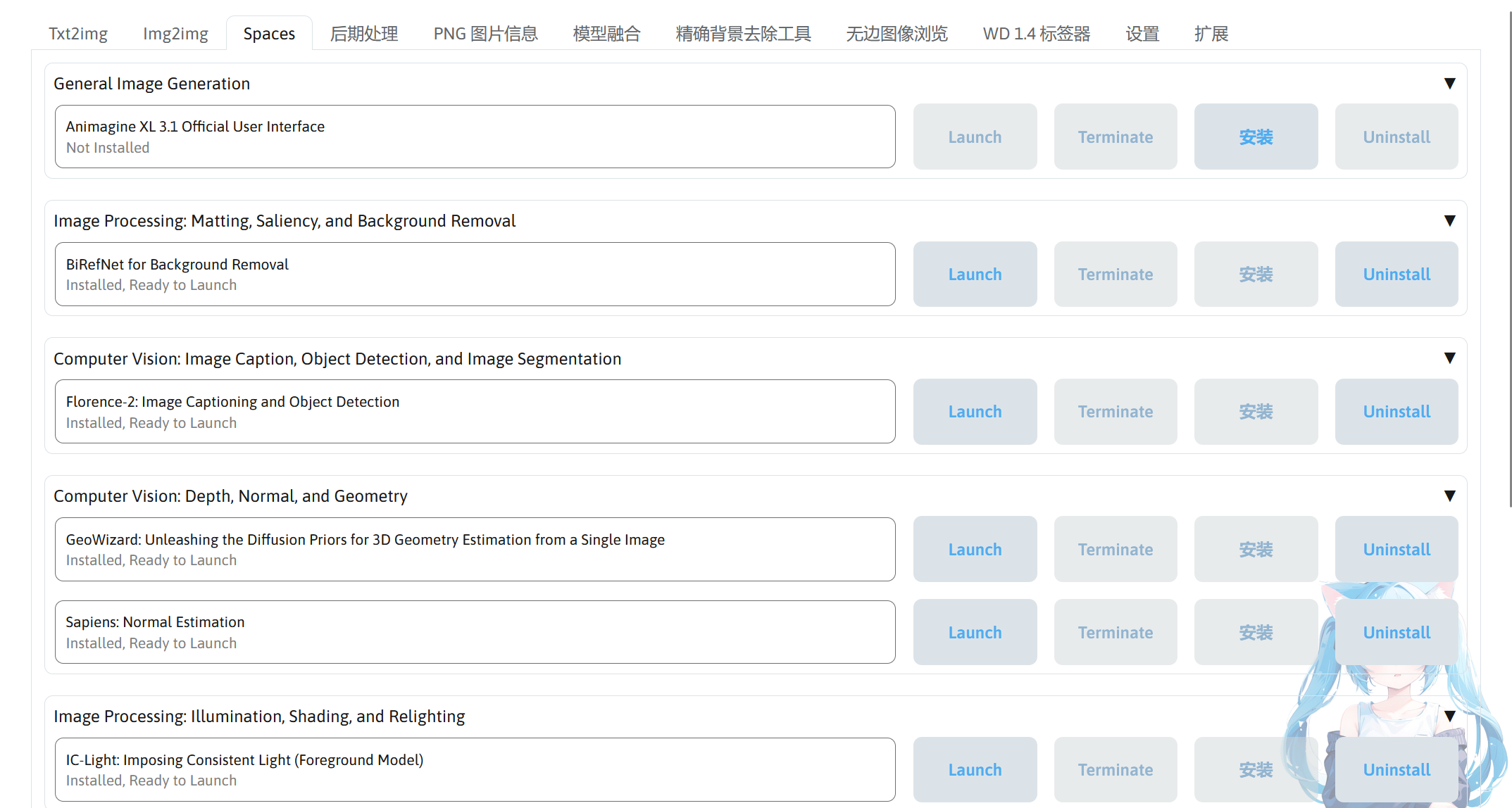Select the Animagine XL 3.1 status box

pyautogui.click(x=475, y=137)
